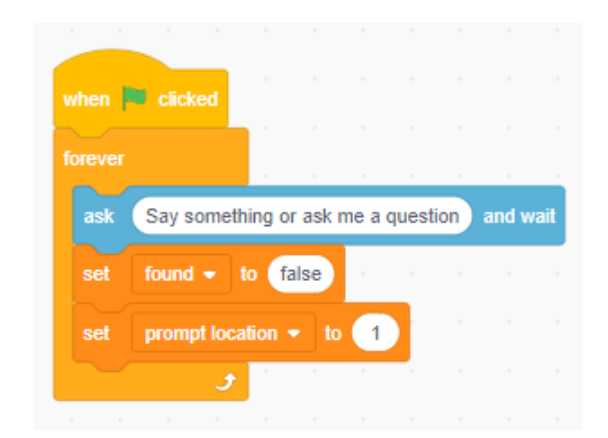Click the dropdown arrow next to found
The image size is (608, 438).
209,275
